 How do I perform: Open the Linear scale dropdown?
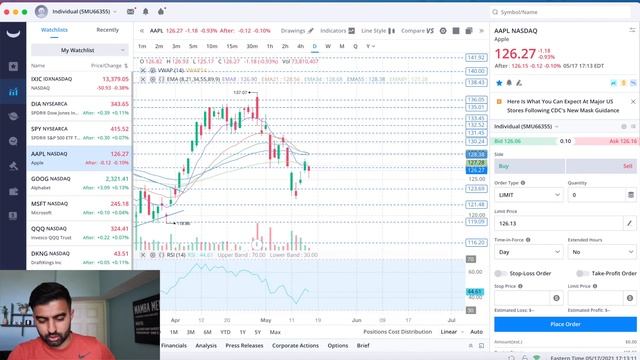452,332
